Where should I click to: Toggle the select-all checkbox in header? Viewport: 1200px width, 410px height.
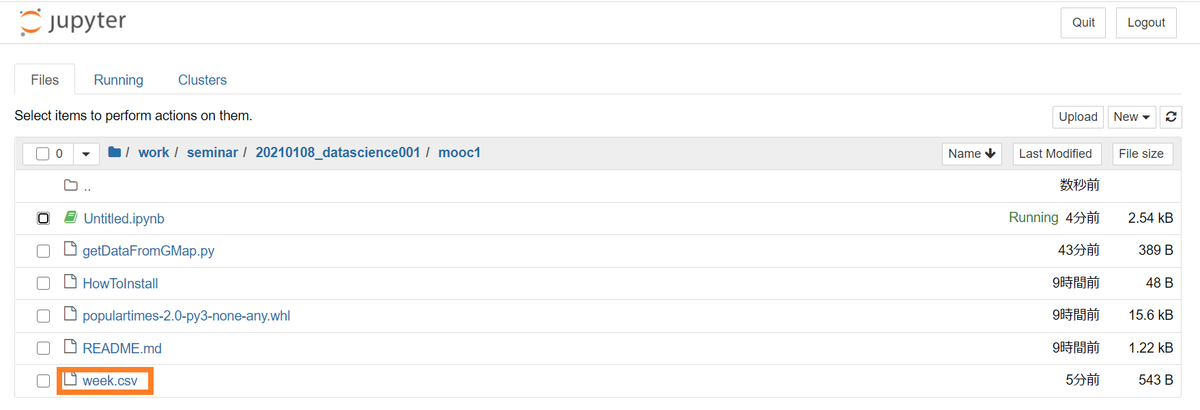42,154
